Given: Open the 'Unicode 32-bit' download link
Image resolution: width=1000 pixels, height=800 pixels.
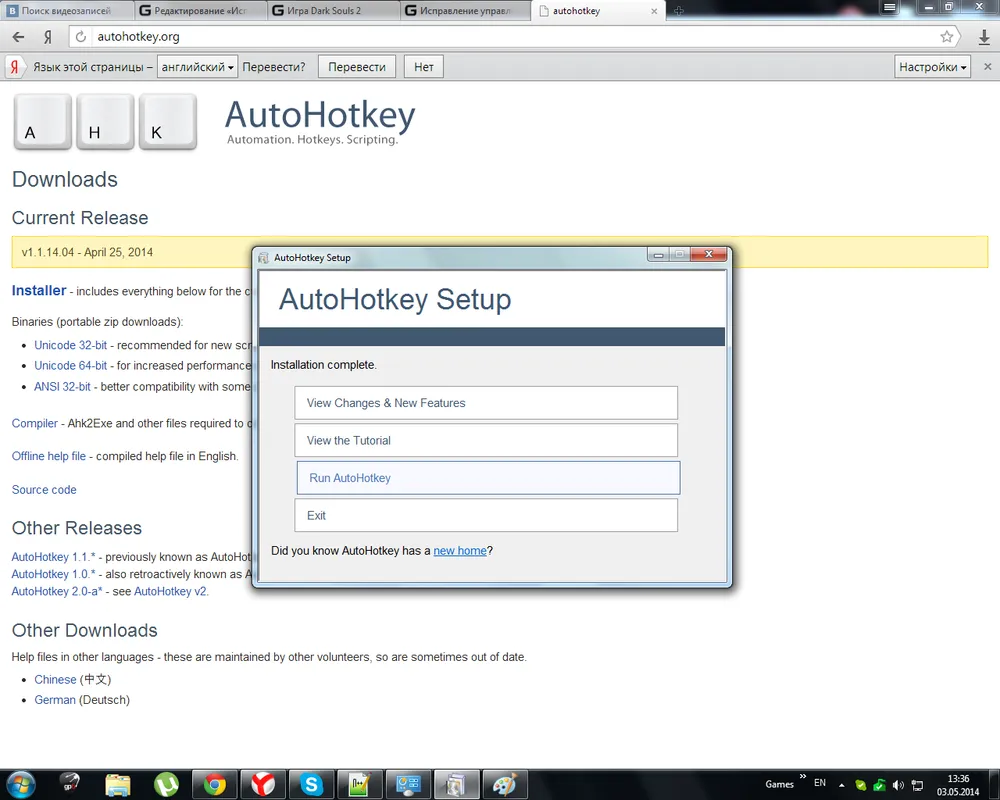Looking at the screenshot, I should 70,345.
